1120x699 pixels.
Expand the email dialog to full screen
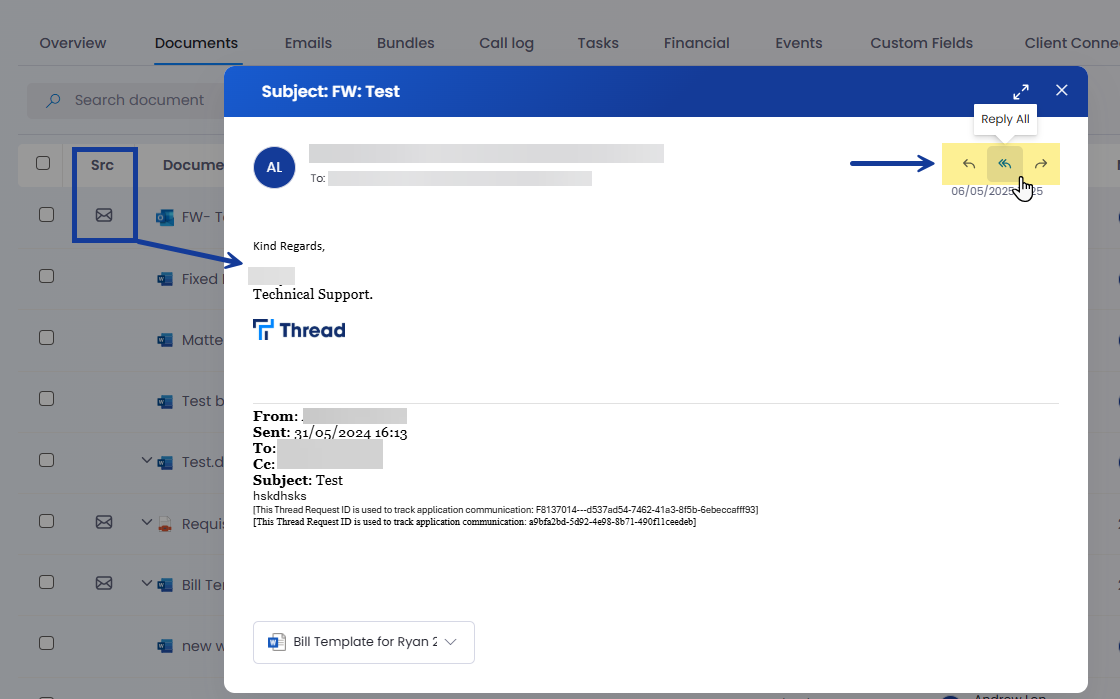click(x=1021, y=91)
